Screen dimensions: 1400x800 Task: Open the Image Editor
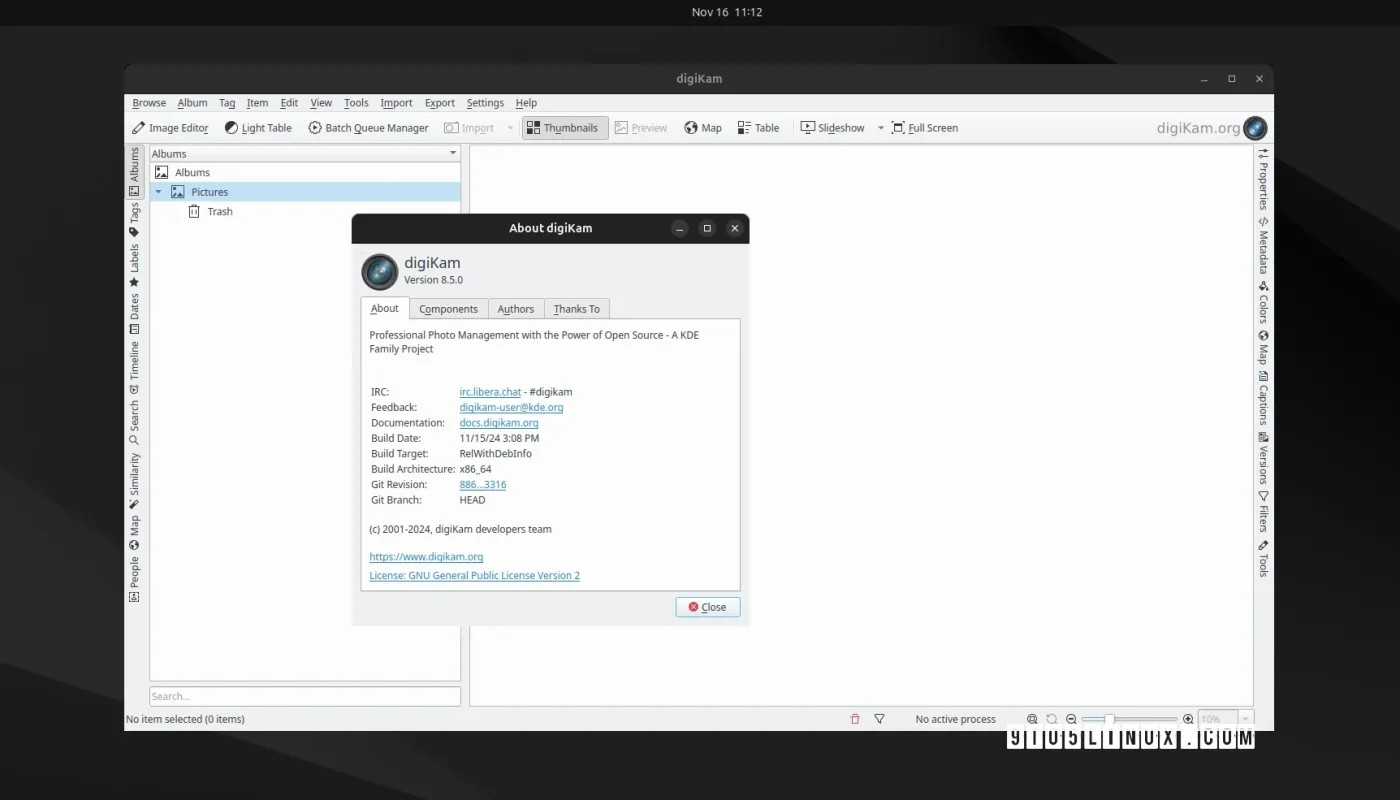tap(171, 127)
